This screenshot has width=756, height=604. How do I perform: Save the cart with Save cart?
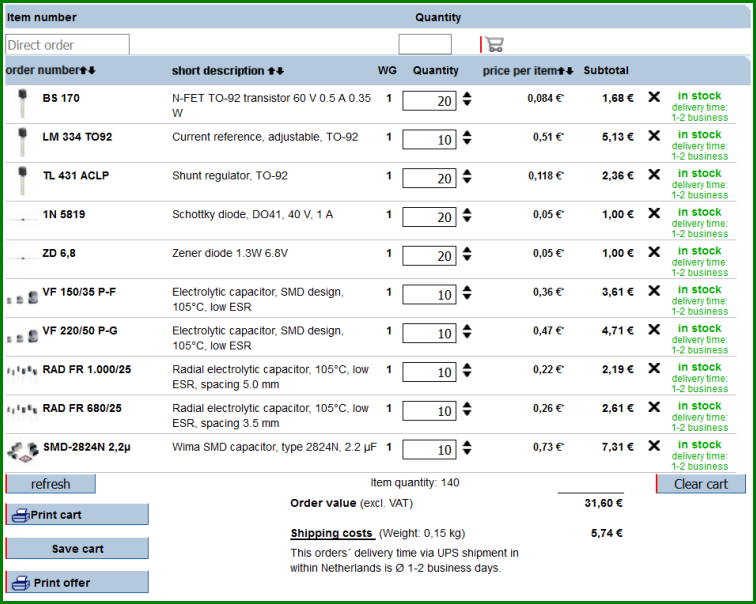(x=77, y=549)
